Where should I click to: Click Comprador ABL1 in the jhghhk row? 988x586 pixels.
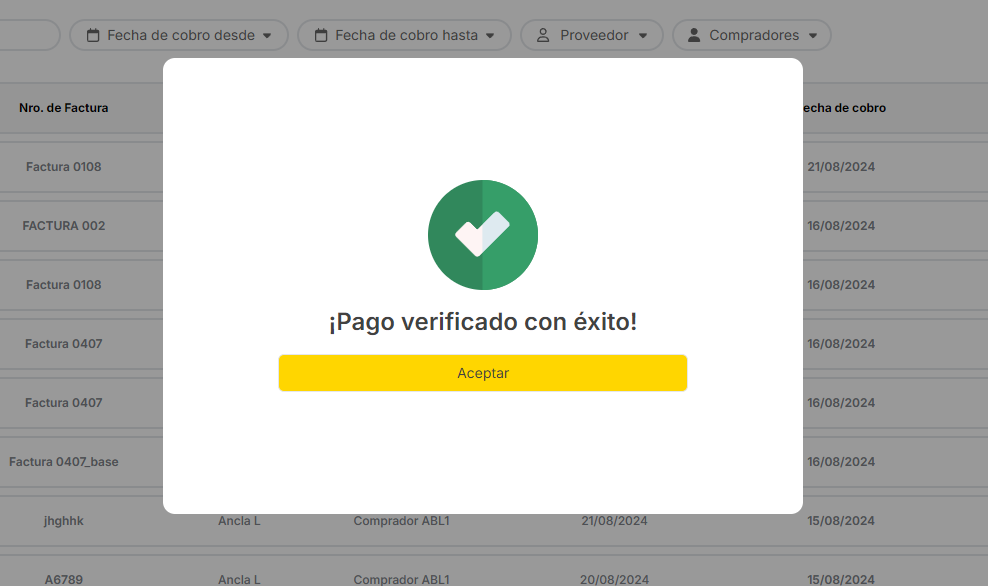401,521
